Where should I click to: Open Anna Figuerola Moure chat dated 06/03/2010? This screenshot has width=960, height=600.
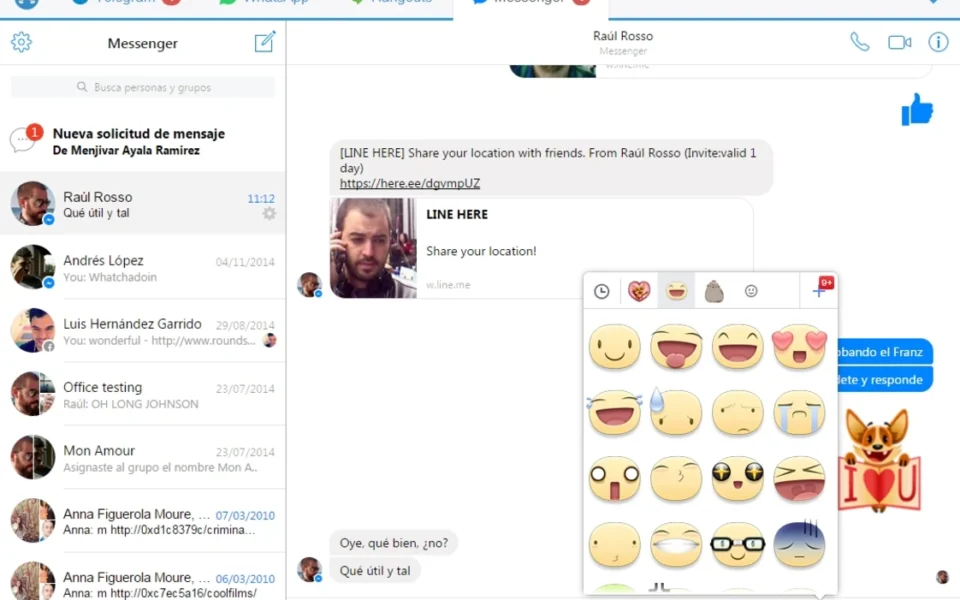pos(143,577)
